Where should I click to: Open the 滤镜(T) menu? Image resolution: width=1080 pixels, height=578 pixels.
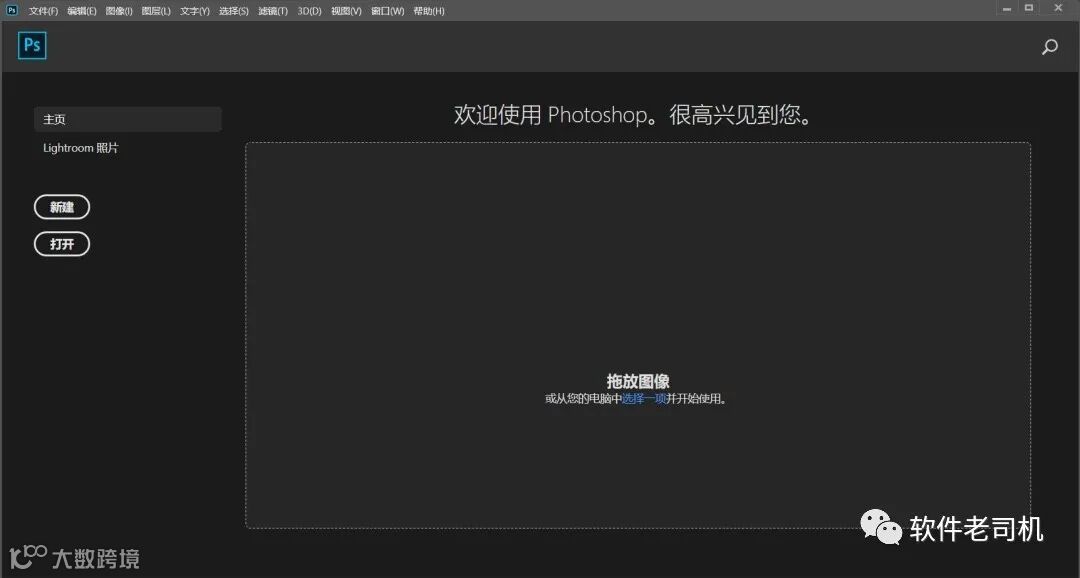click(273, 11)
